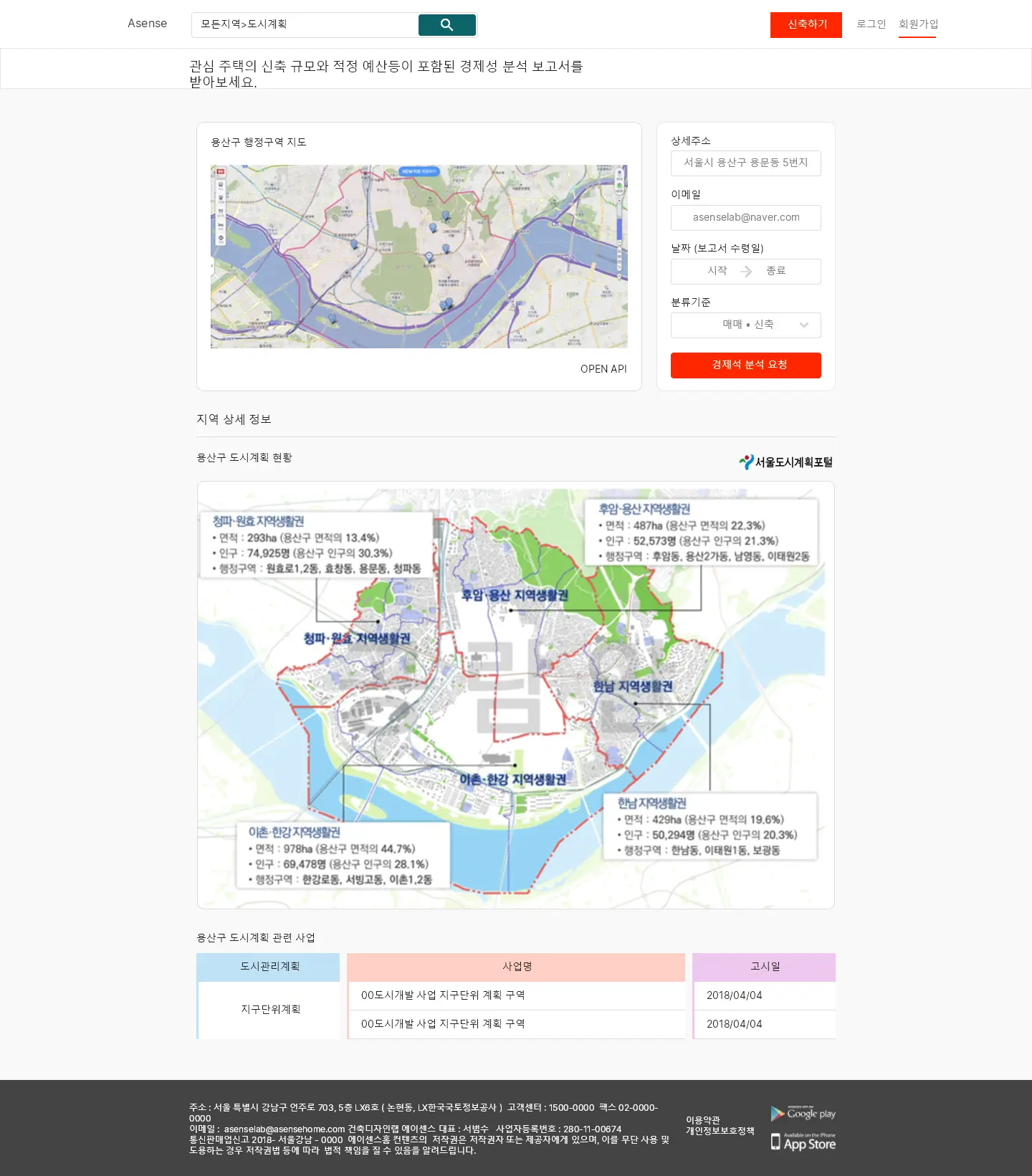Click the 용산구 도시계획 map image
Viewport: 1032px width, 1176px height.
pos(516,695)
